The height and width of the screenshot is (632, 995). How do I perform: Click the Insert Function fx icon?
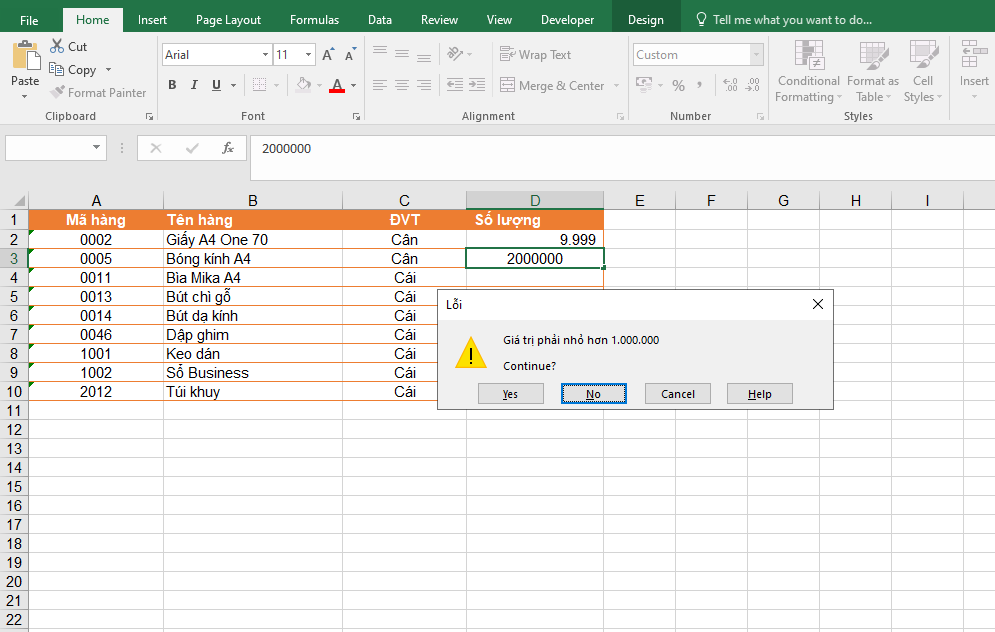(228, 148)
